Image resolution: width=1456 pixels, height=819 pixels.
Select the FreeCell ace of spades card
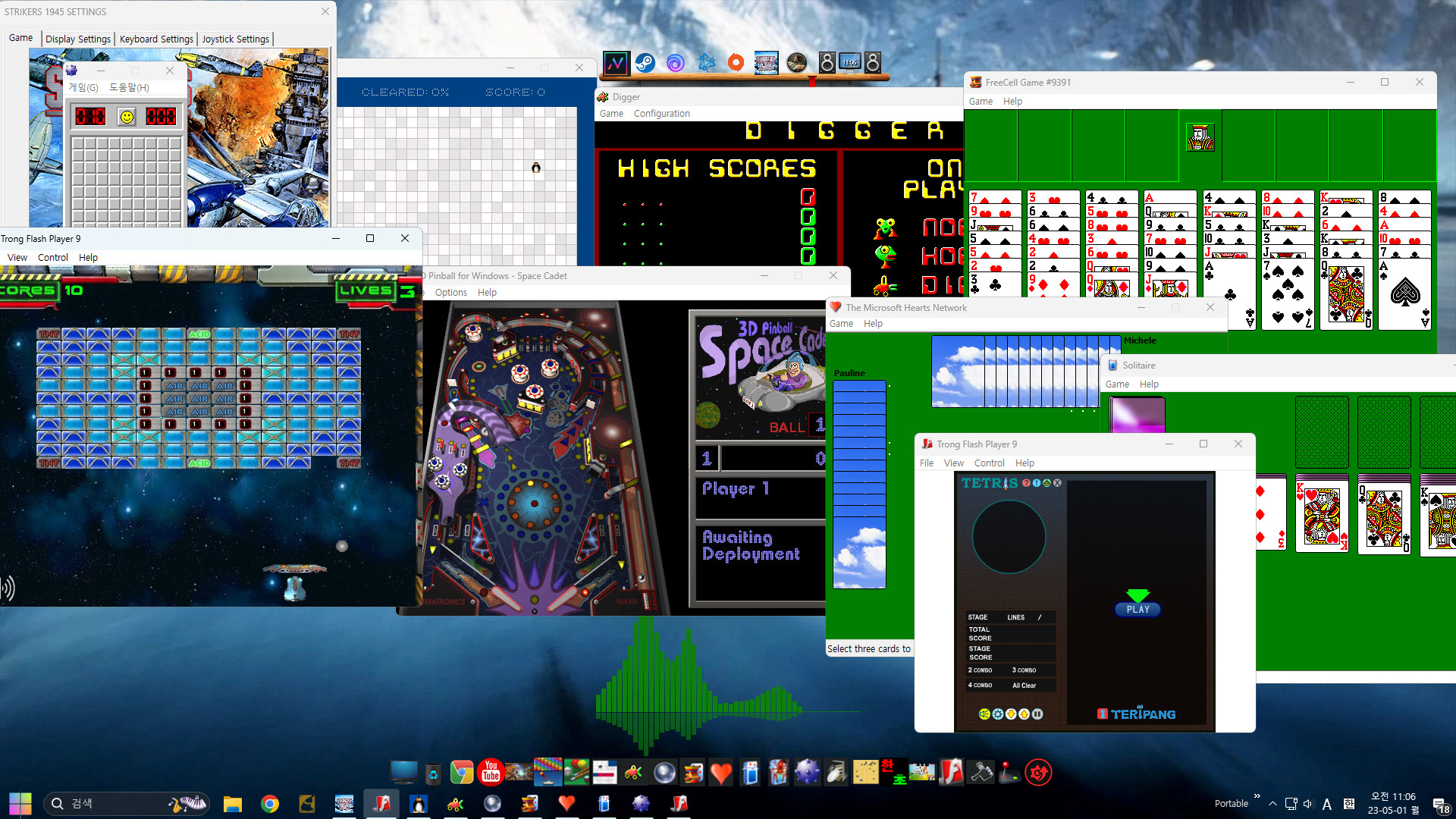[x=1404, y=294]
